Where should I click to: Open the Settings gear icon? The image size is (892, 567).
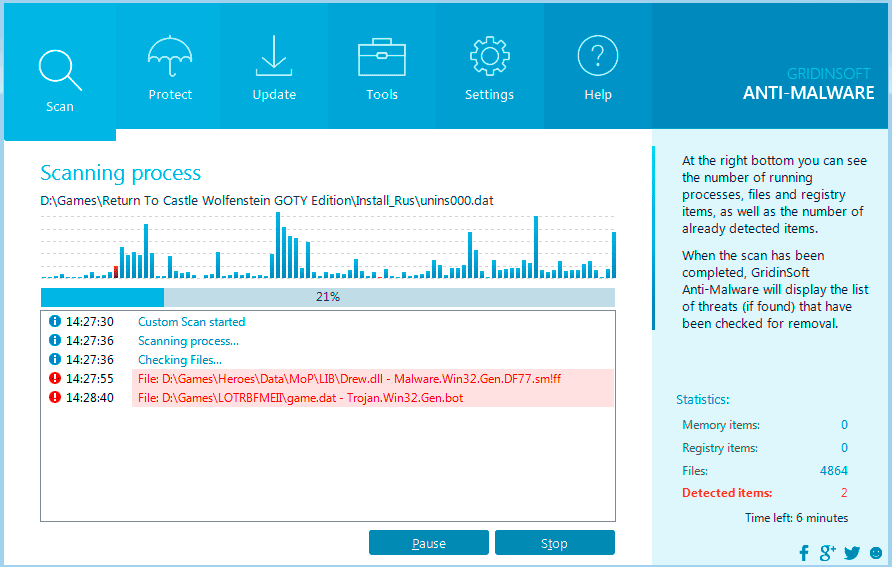pos(489,56)
